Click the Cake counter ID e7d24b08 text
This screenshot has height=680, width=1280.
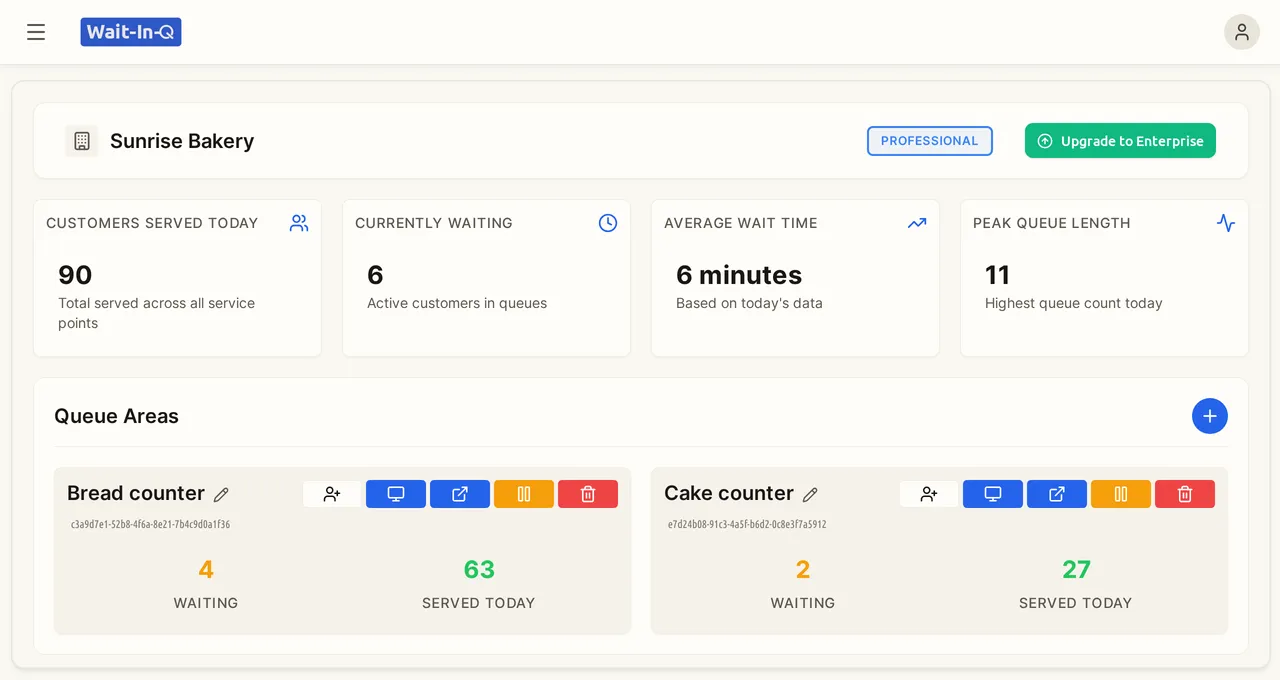click(x=747, y=524)
